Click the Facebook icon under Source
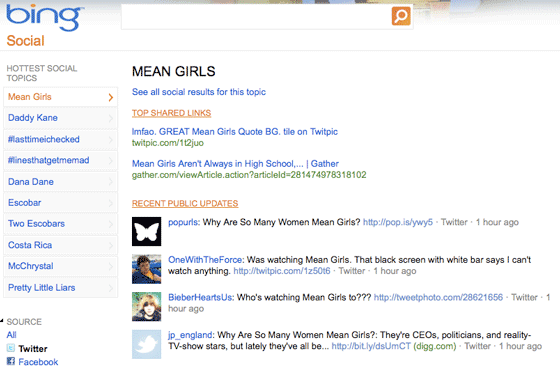Viewport: 560px width, 376px height. tap(11, 361)
